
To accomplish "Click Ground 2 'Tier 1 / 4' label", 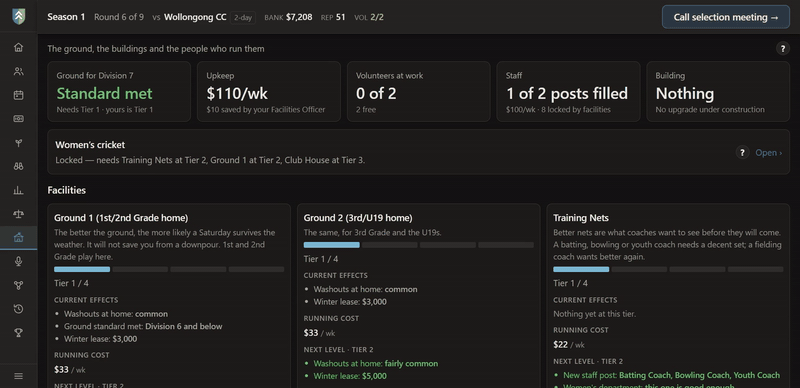I will click(321, 259).
